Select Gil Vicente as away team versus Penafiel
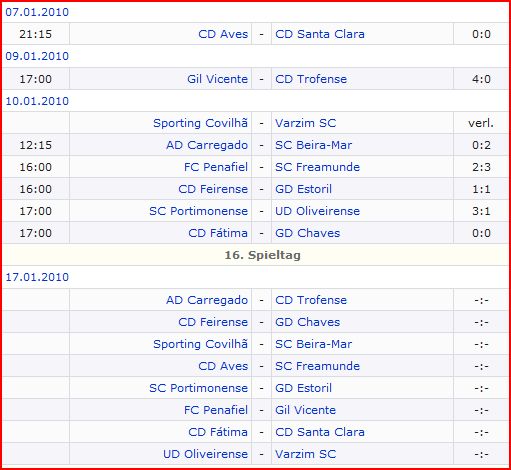Image resolution: width=511 pixels, height=470 pixels. point(305,410)
